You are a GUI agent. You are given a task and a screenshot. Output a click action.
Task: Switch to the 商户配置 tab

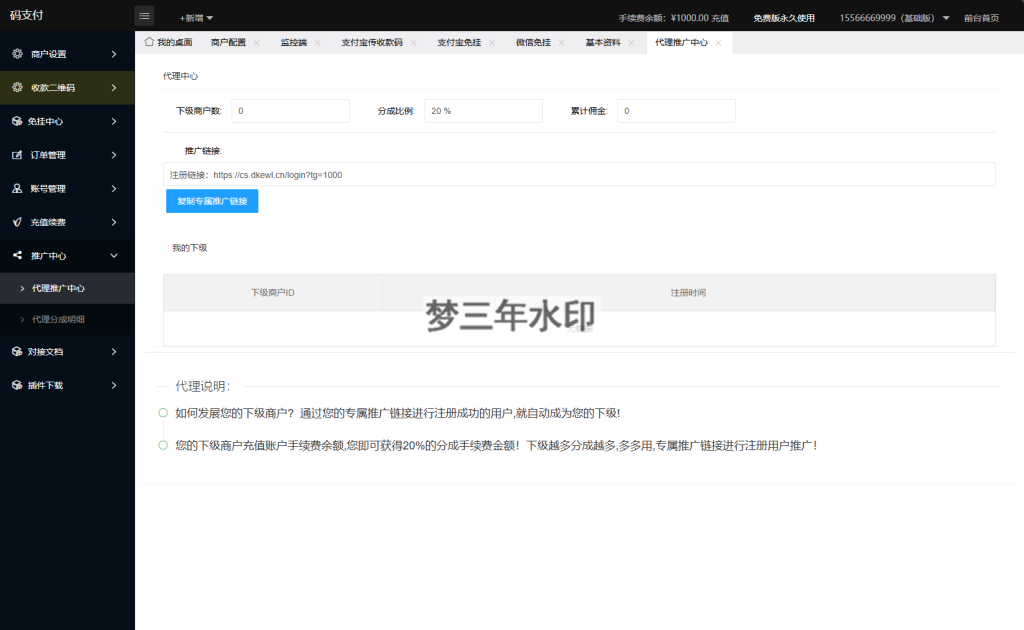(x=229, y=42)
